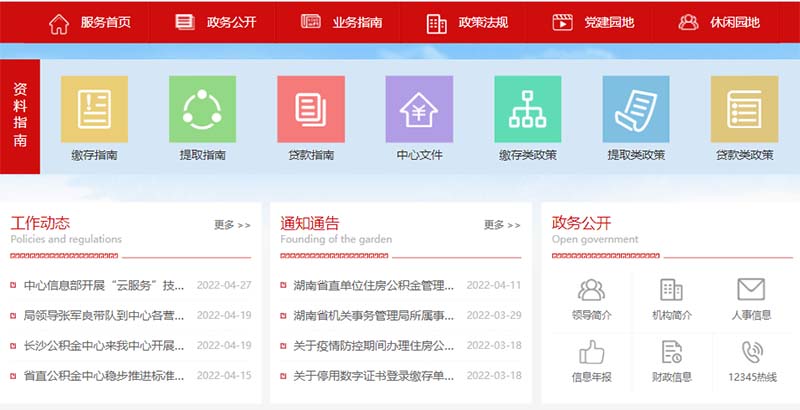Click the 贷款指南 label text

coord(311,155)
